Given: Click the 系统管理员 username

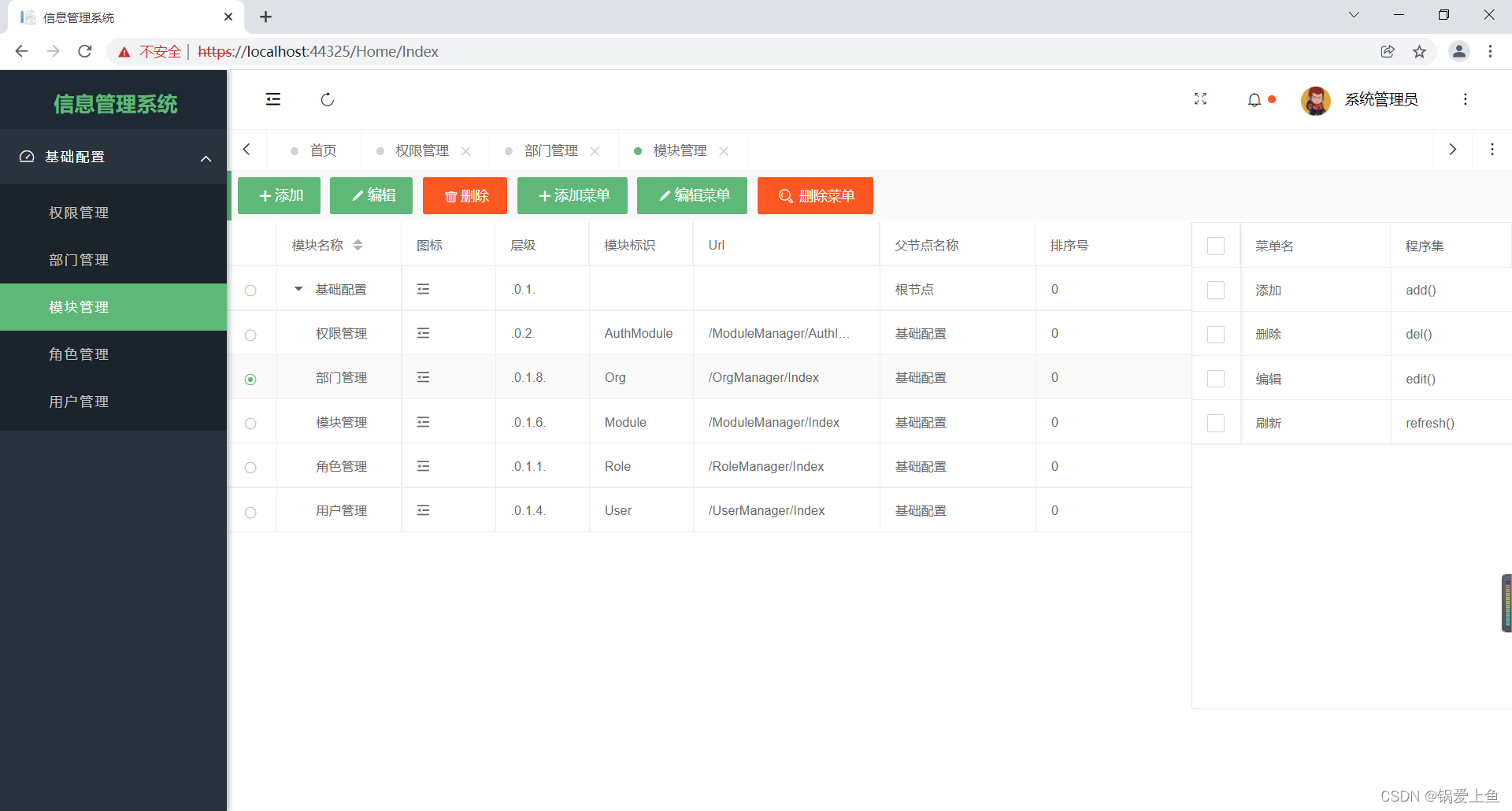Looking at the screenshot, I should pos(1381,99).
